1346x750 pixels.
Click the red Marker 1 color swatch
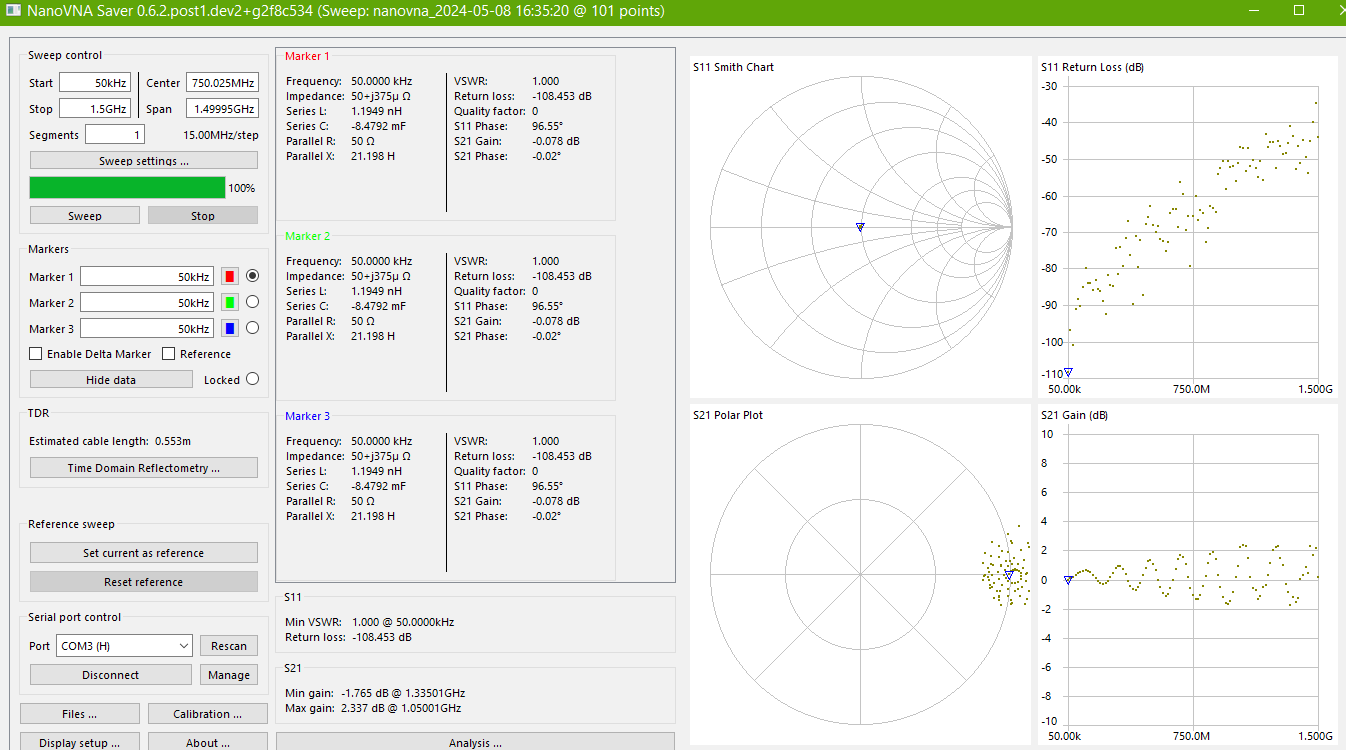point(229,276)
